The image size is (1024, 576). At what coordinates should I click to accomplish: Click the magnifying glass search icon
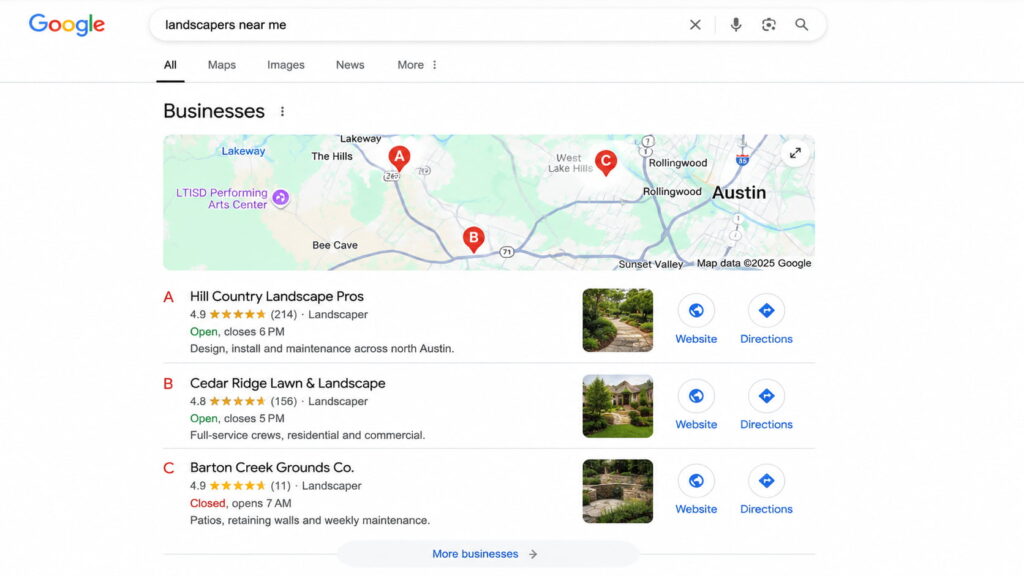801,25
